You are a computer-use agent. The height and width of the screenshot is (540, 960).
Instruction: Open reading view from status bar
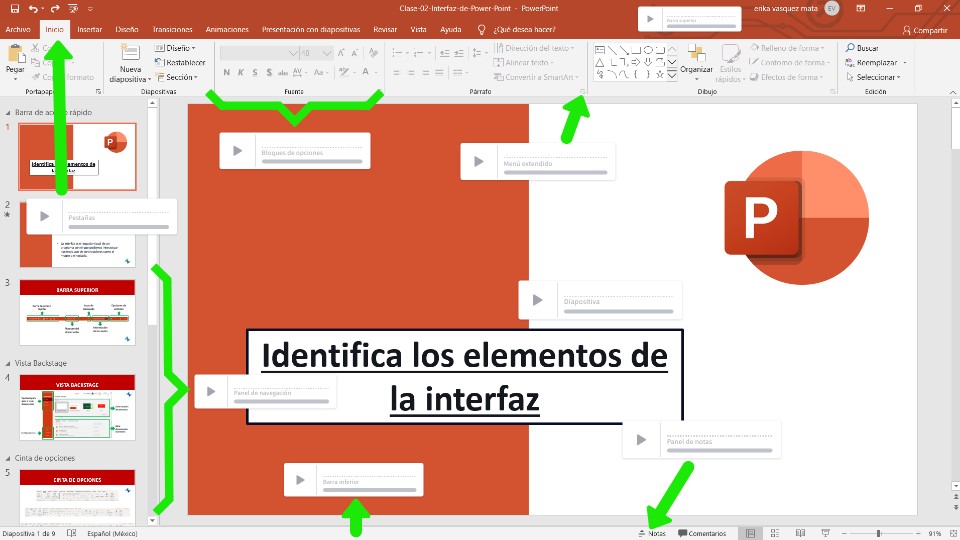pos(800,533)
